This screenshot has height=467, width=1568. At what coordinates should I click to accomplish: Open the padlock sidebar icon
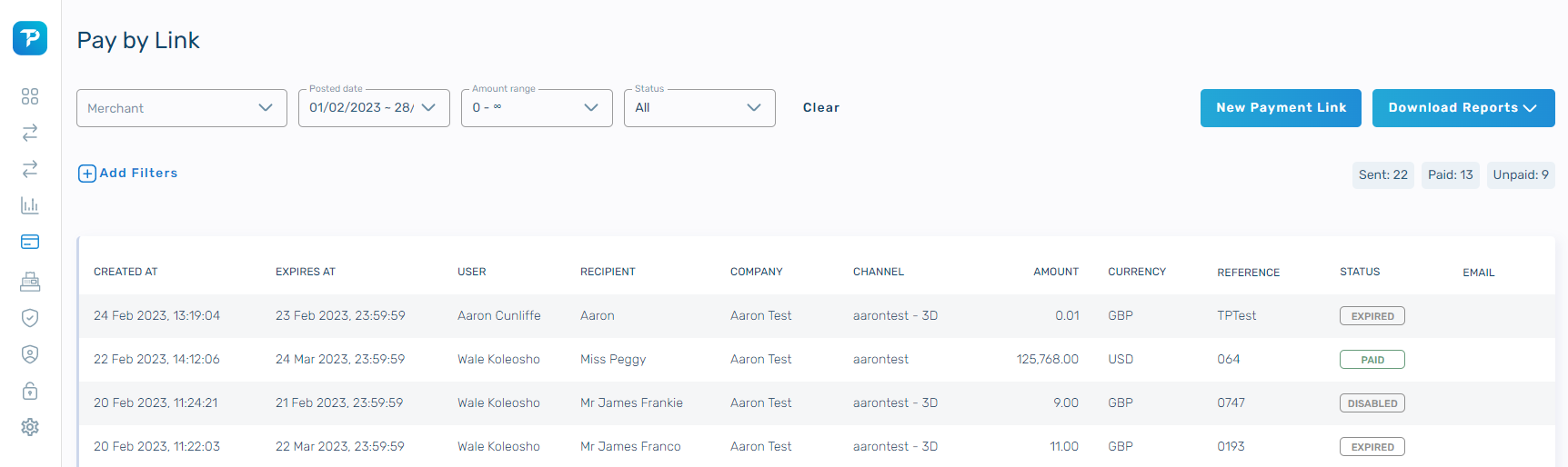pos(30,391)
